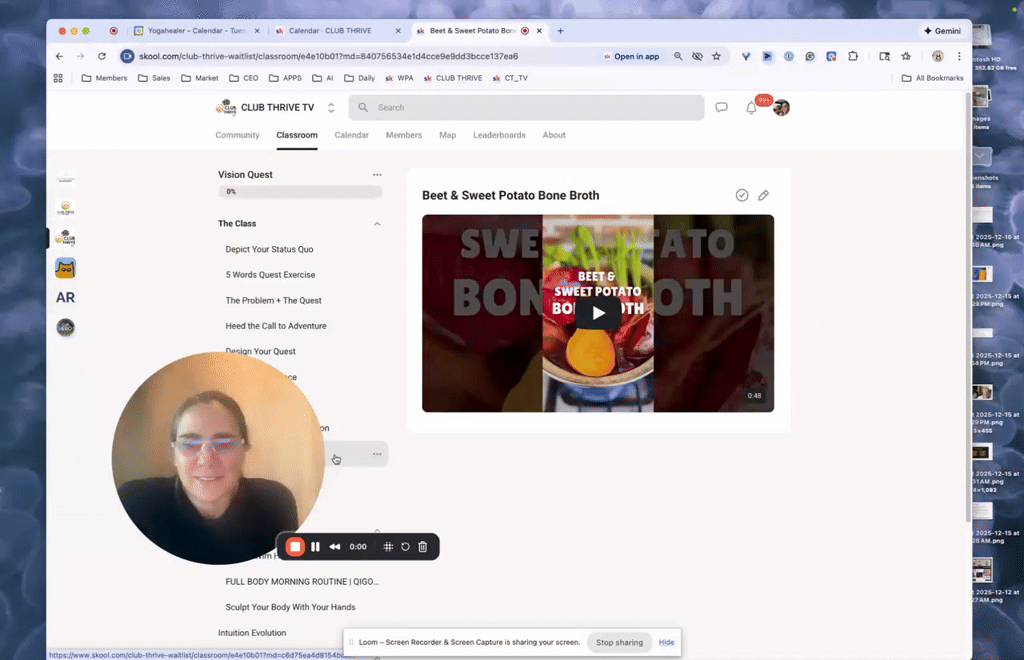The image size is (1024, 660).
Task: Open the group switcher next to CLUB THRIVE TV
Action: coord(331,108)
